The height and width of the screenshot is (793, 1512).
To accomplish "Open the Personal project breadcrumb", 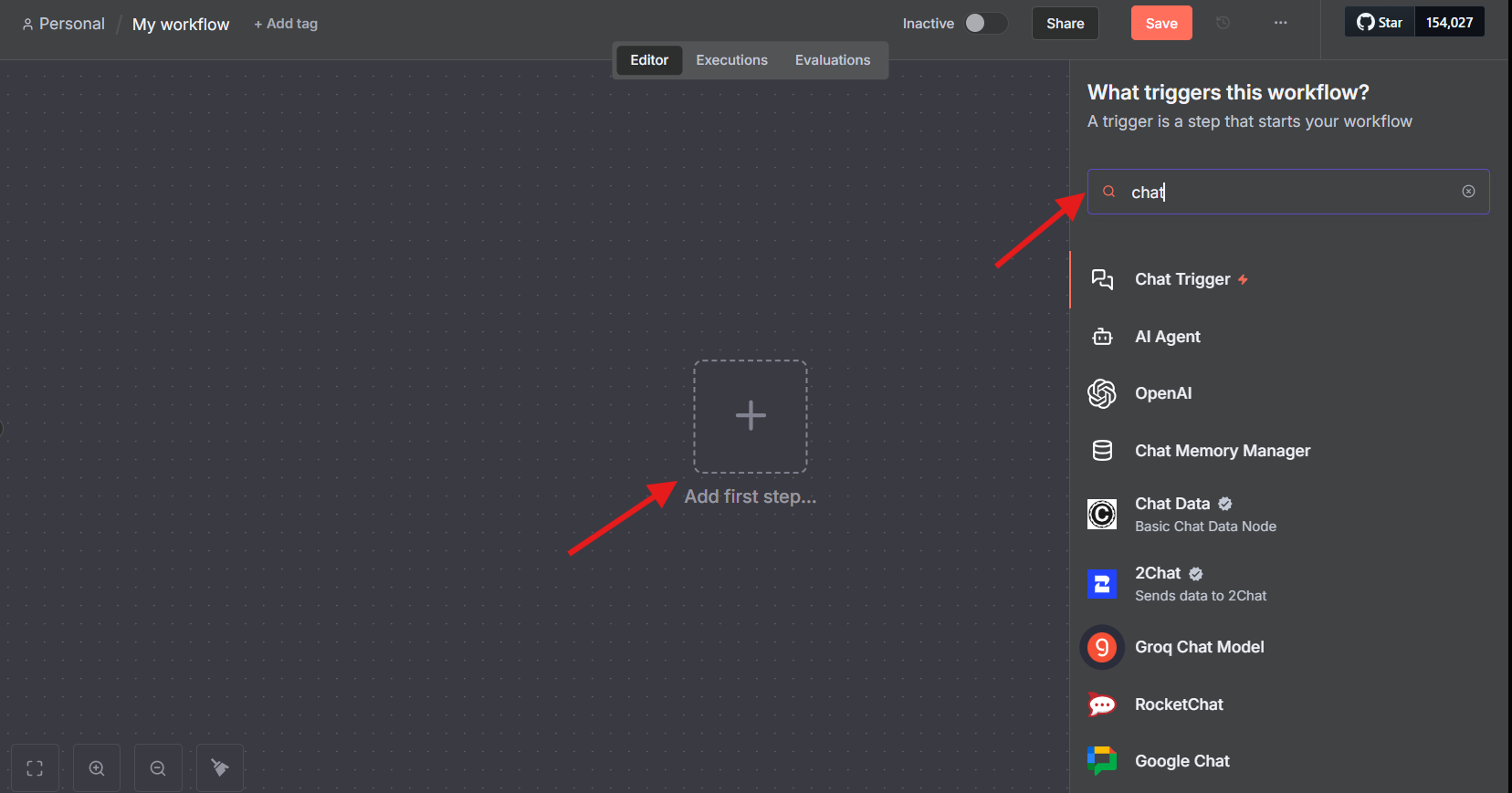I will click(x=63, y=24).
